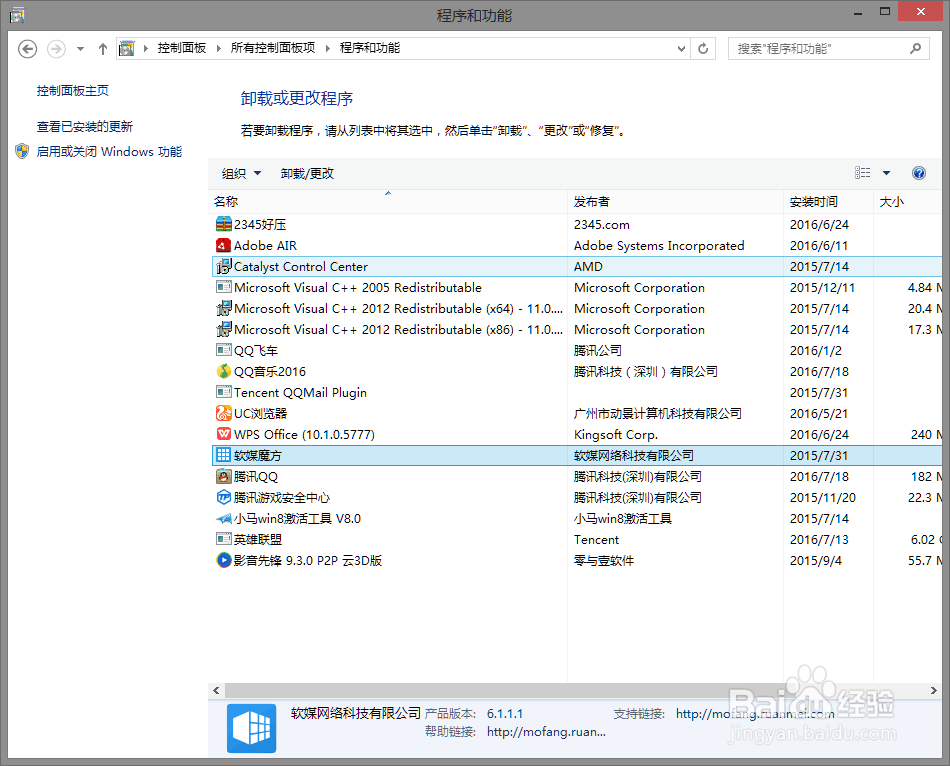Click the scroll right arrow
The width and height of the screenshot is (950, 766).
(x=934, y=690)
